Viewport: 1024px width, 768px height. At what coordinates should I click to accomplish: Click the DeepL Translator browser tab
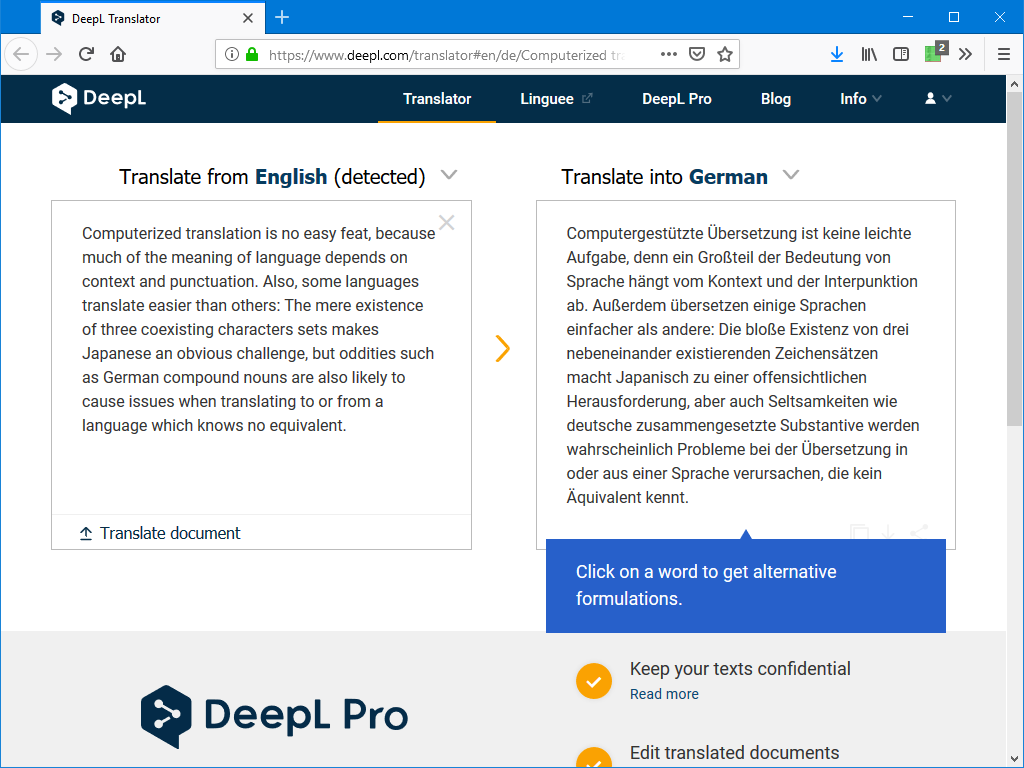tap(153, 18)
